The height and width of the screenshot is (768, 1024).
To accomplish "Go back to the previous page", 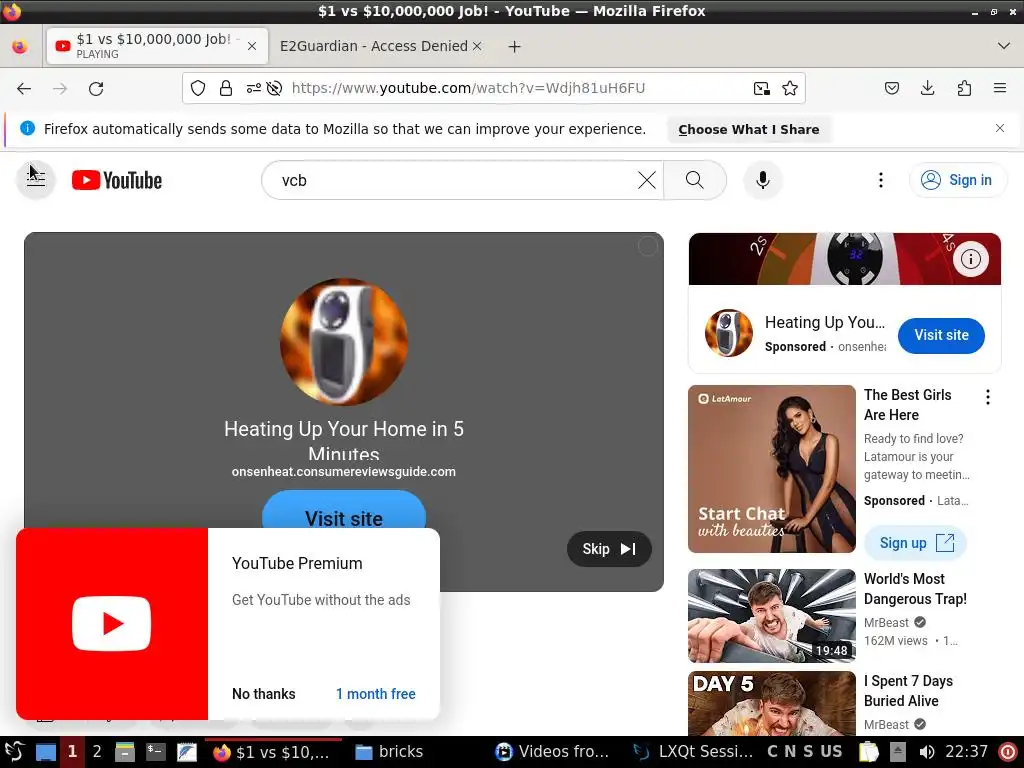I will [x=24, y=89].
